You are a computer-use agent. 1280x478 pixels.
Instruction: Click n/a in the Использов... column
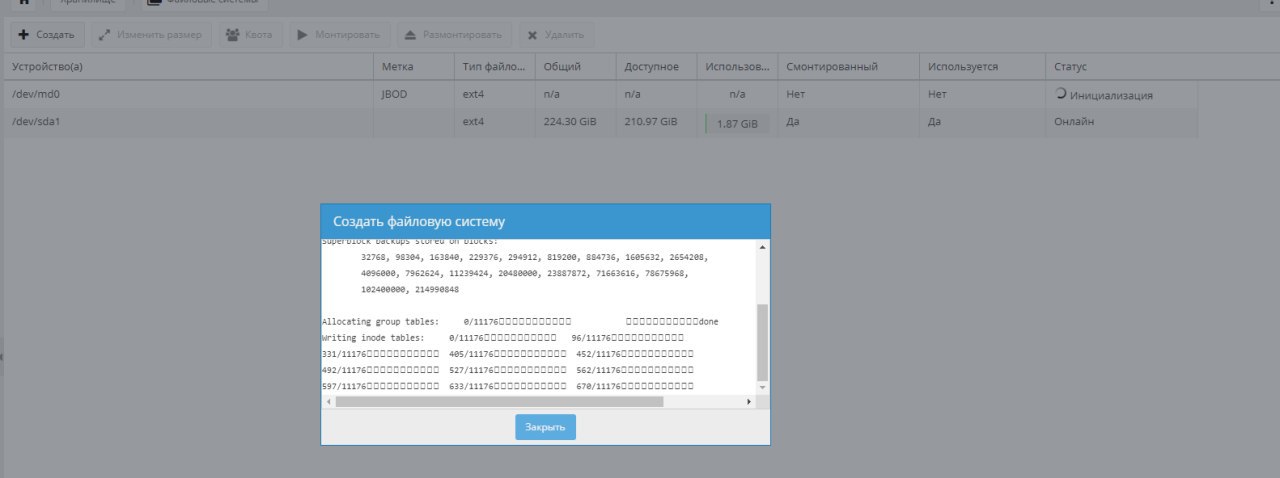pyautogui.click(x=737, y=94)
